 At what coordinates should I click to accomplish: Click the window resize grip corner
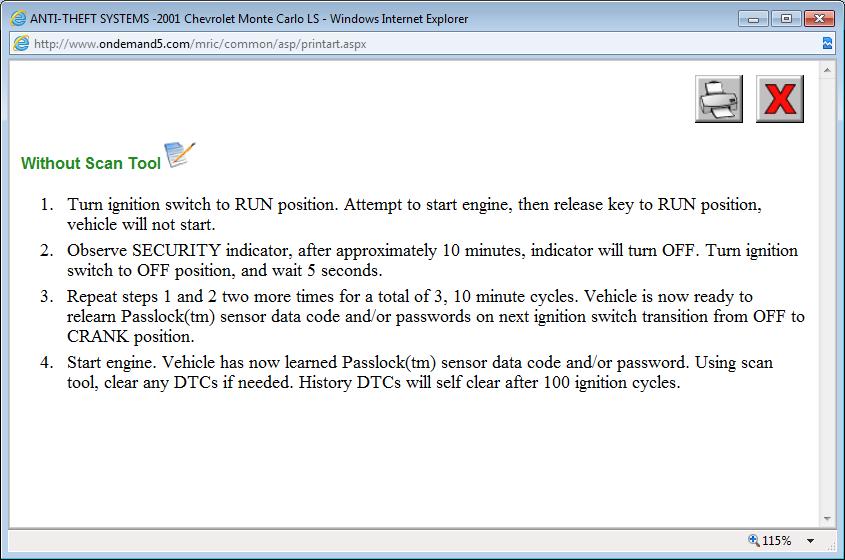click(x=830, y=545)
